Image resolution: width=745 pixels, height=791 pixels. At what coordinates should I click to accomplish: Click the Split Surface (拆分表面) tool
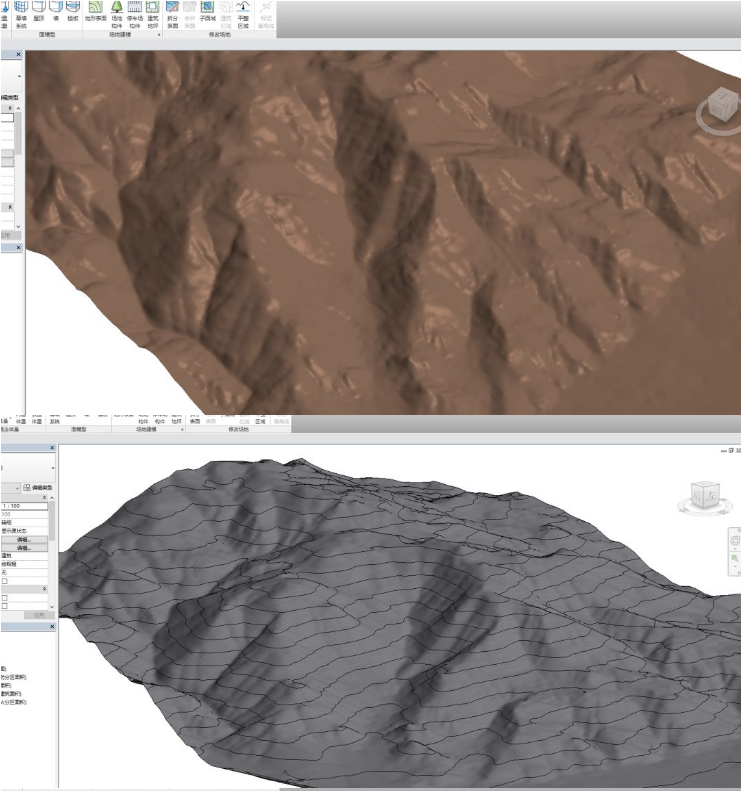click(x=173, y=14)
